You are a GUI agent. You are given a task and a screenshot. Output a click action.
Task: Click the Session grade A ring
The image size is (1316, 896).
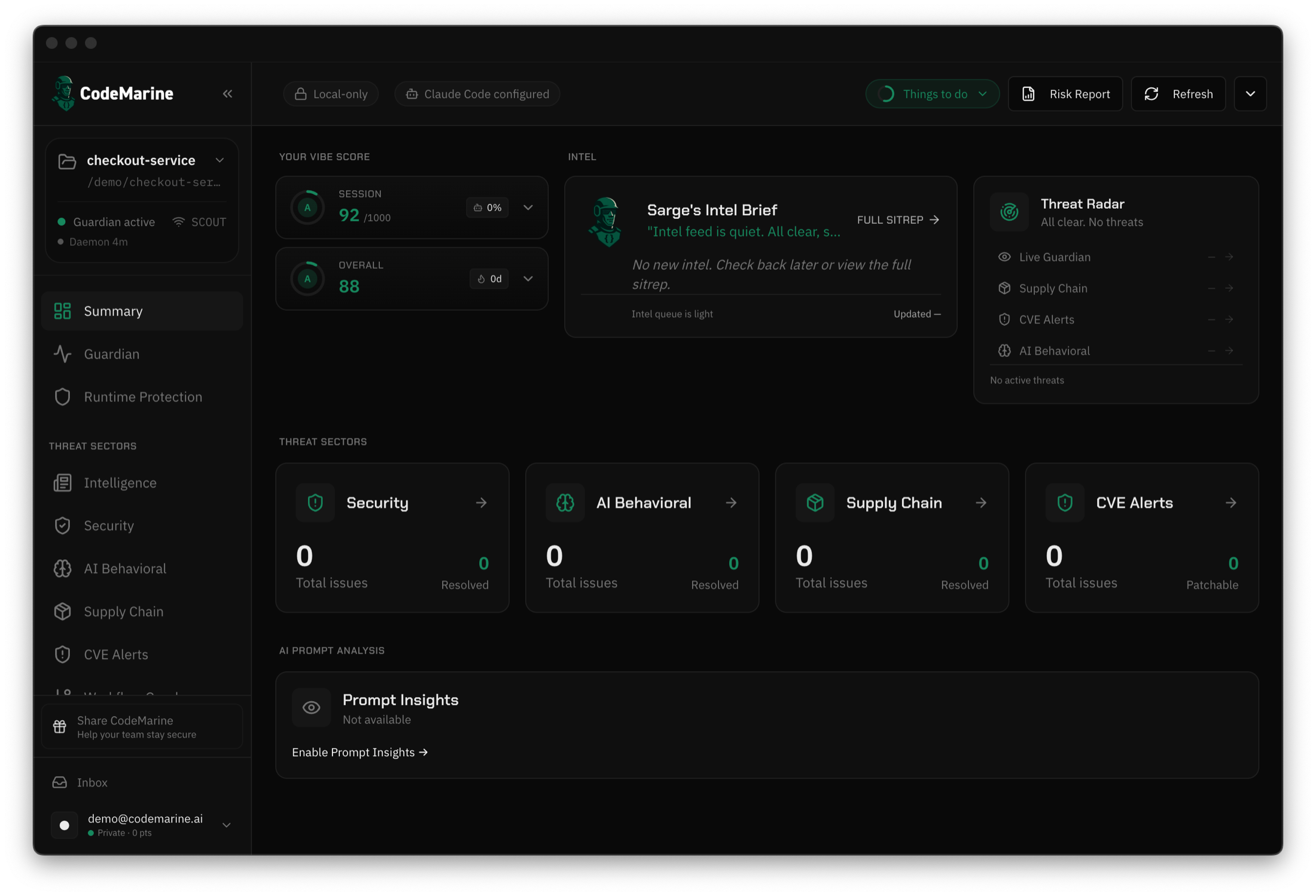(307, 208)
